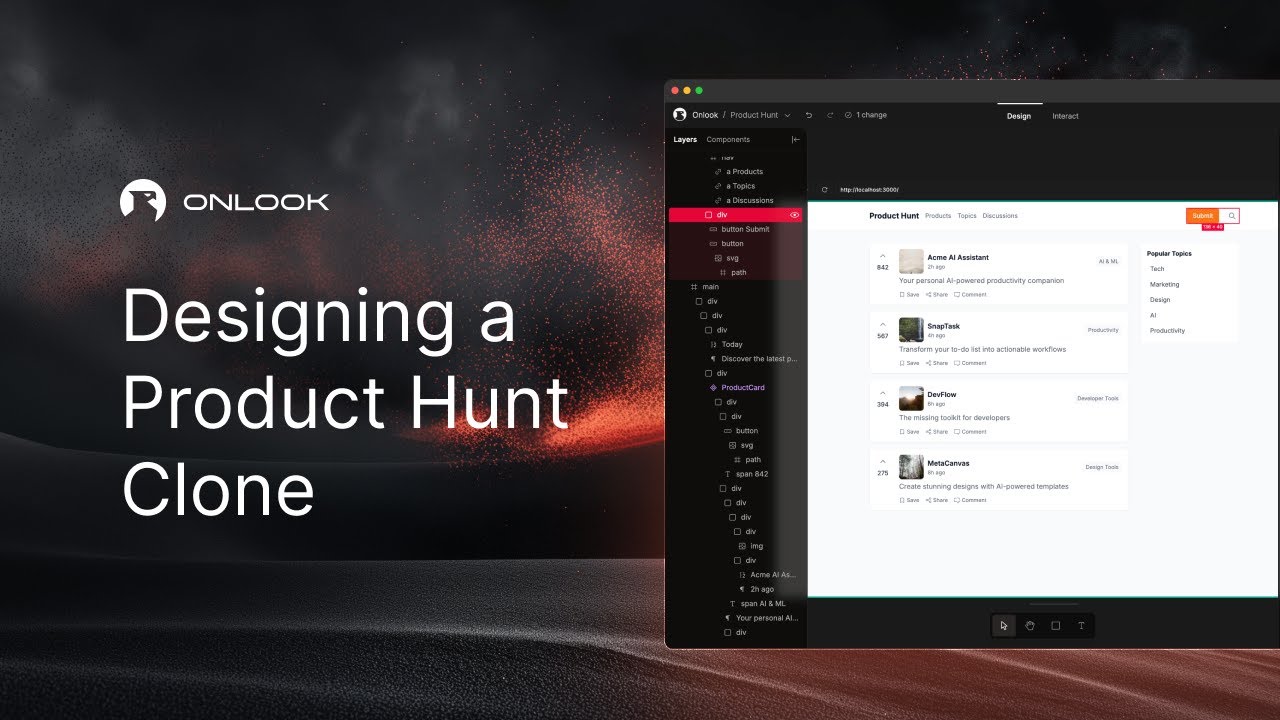Click the redo arrow icon
The height and width of the screenshot is (720, 1280).
point(829,115)
